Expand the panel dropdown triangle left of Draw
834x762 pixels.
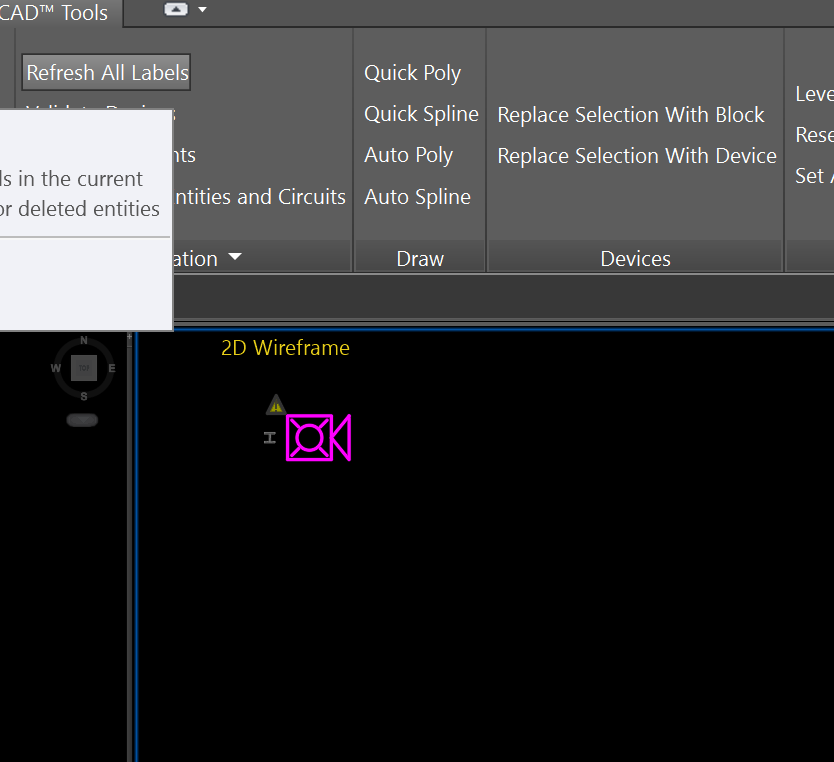pyautogui.click(x=235, y=257)
